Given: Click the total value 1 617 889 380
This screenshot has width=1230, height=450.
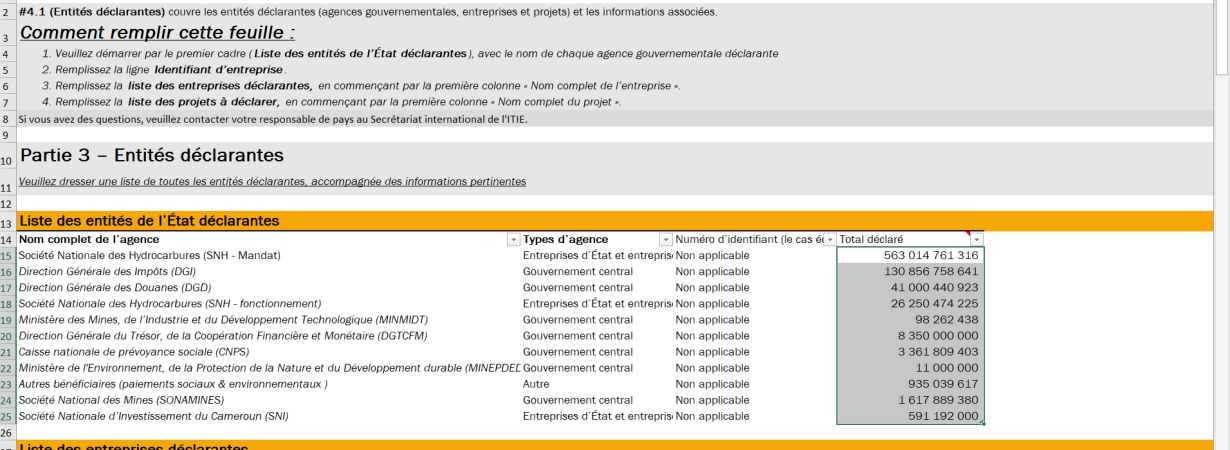Looking at the screenshot, I should coord(910,400).
